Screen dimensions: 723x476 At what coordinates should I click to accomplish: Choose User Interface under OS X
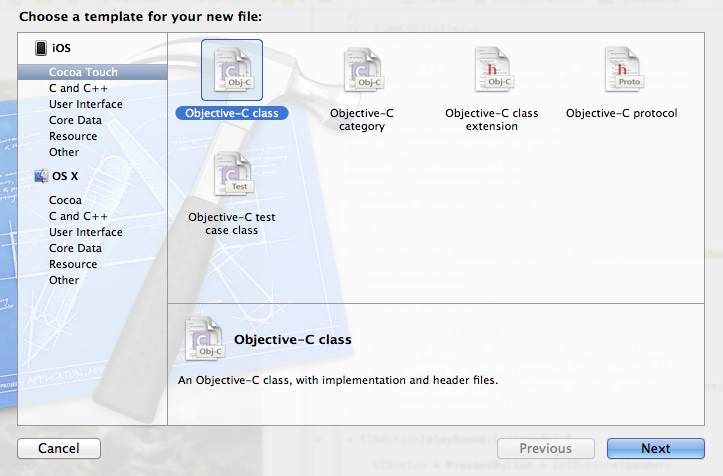pyautogui.click(x=86, y=232)
